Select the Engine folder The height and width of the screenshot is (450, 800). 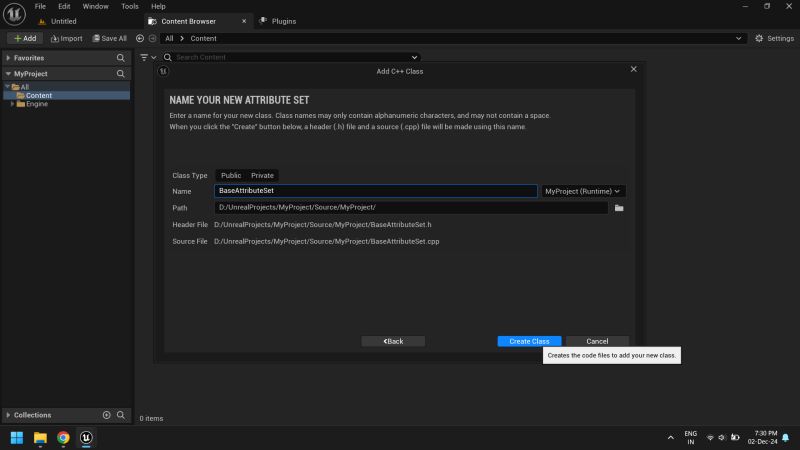click(37, 104)
